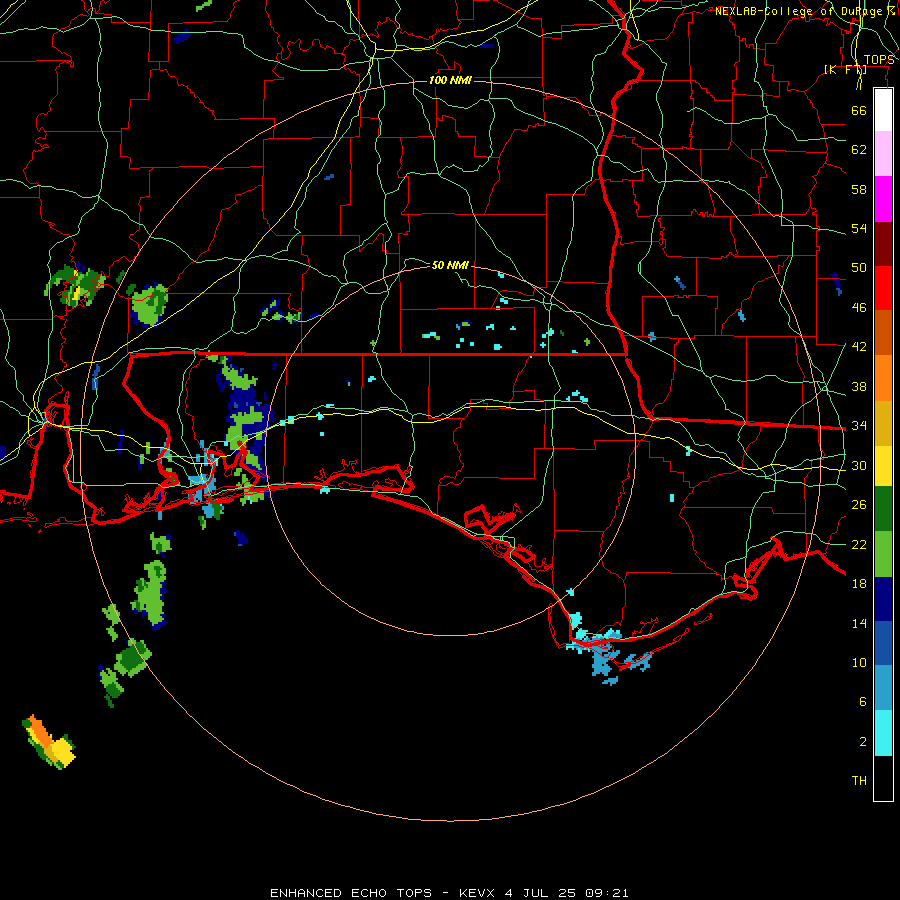
Task: Click the 'NEXLAB-College of DuPage' credit text
Action: pyautogui.click(x=799, y=11)
